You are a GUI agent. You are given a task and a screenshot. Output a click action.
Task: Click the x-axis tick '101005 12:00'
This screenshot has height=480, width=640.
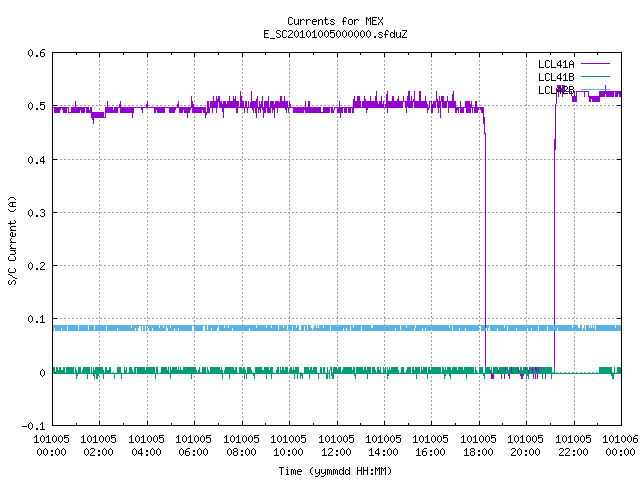click(x=336, y=446)
